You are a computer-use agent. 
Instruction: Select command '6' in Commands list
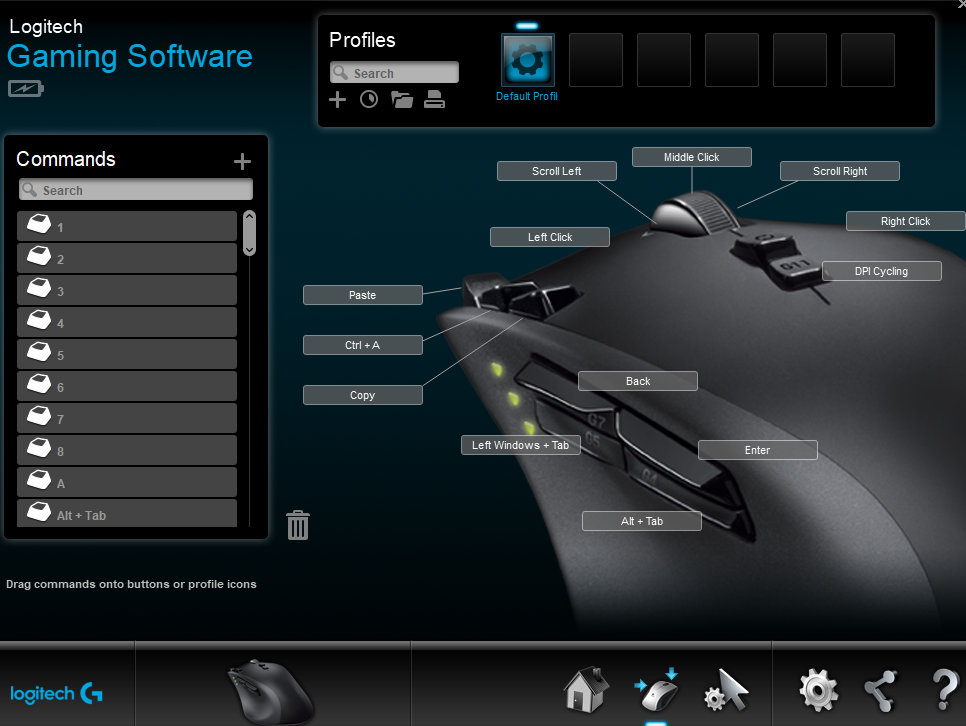127,386
